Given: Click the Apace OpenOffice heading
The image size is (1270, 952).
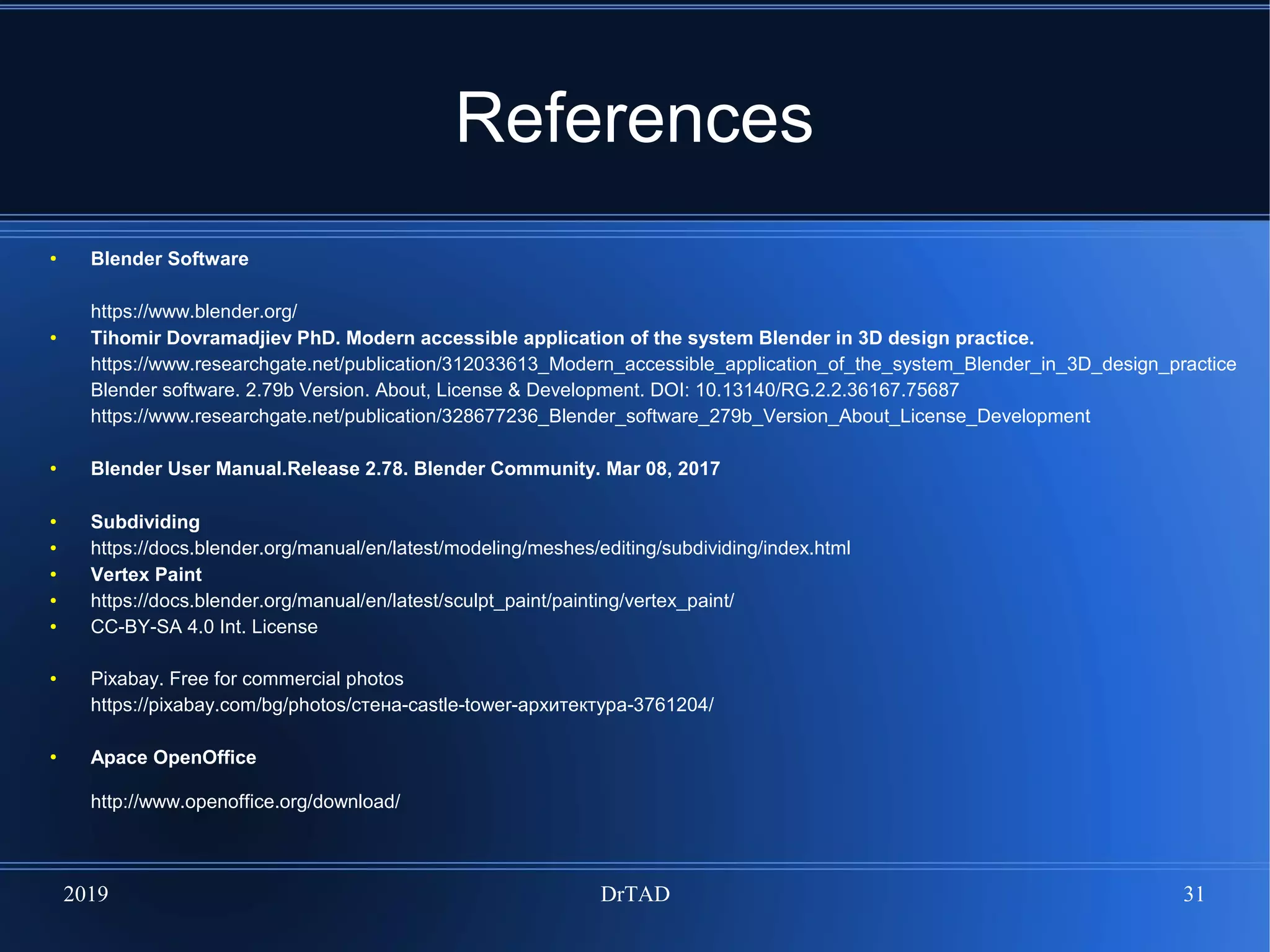Looking at the screenshot, I should point(173,758).
